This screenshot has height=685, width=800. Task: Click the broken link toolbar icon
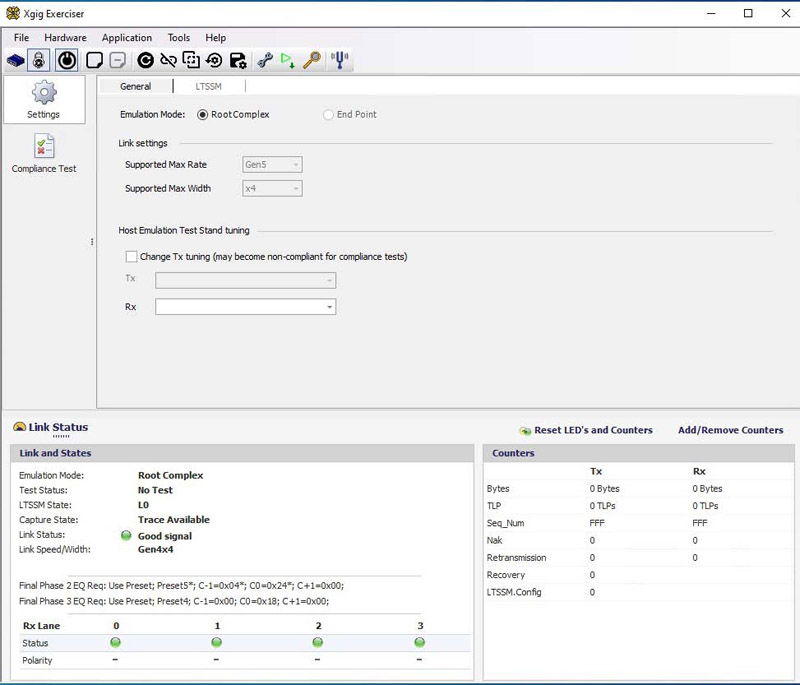point(168,60)
